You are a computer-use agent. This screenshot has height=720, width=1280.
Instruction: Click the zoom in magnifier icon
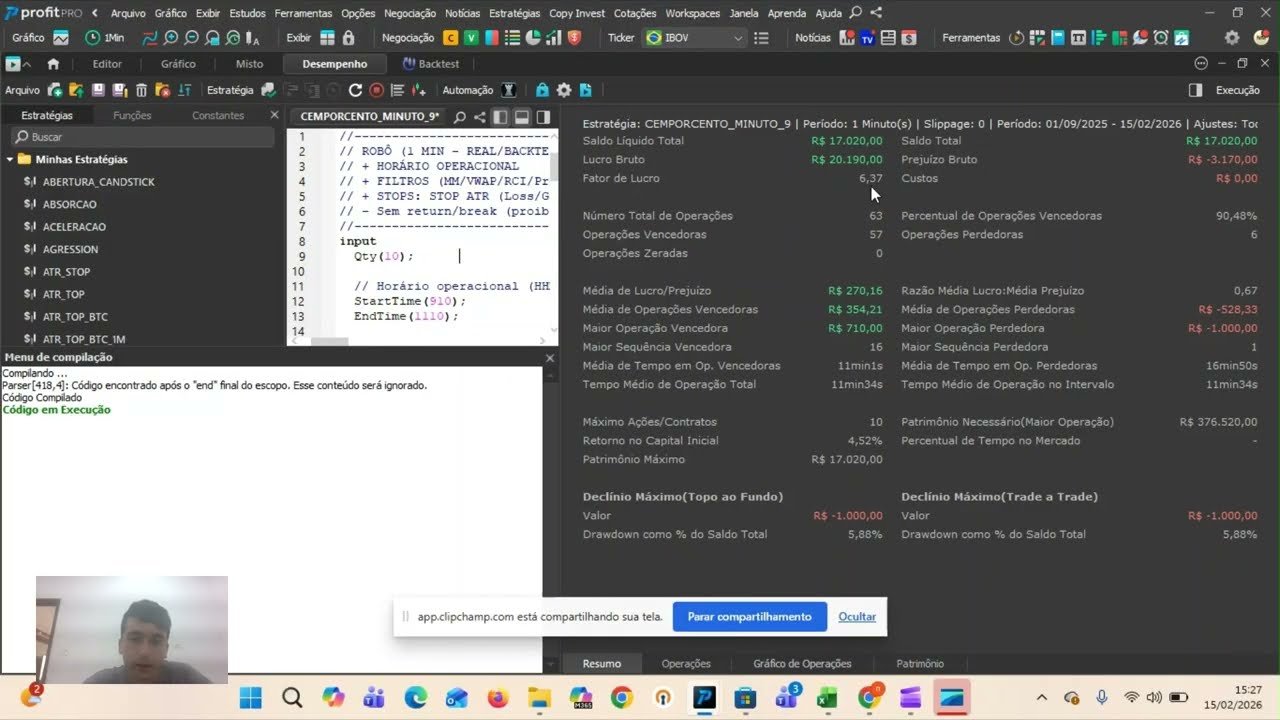point(171,36)
